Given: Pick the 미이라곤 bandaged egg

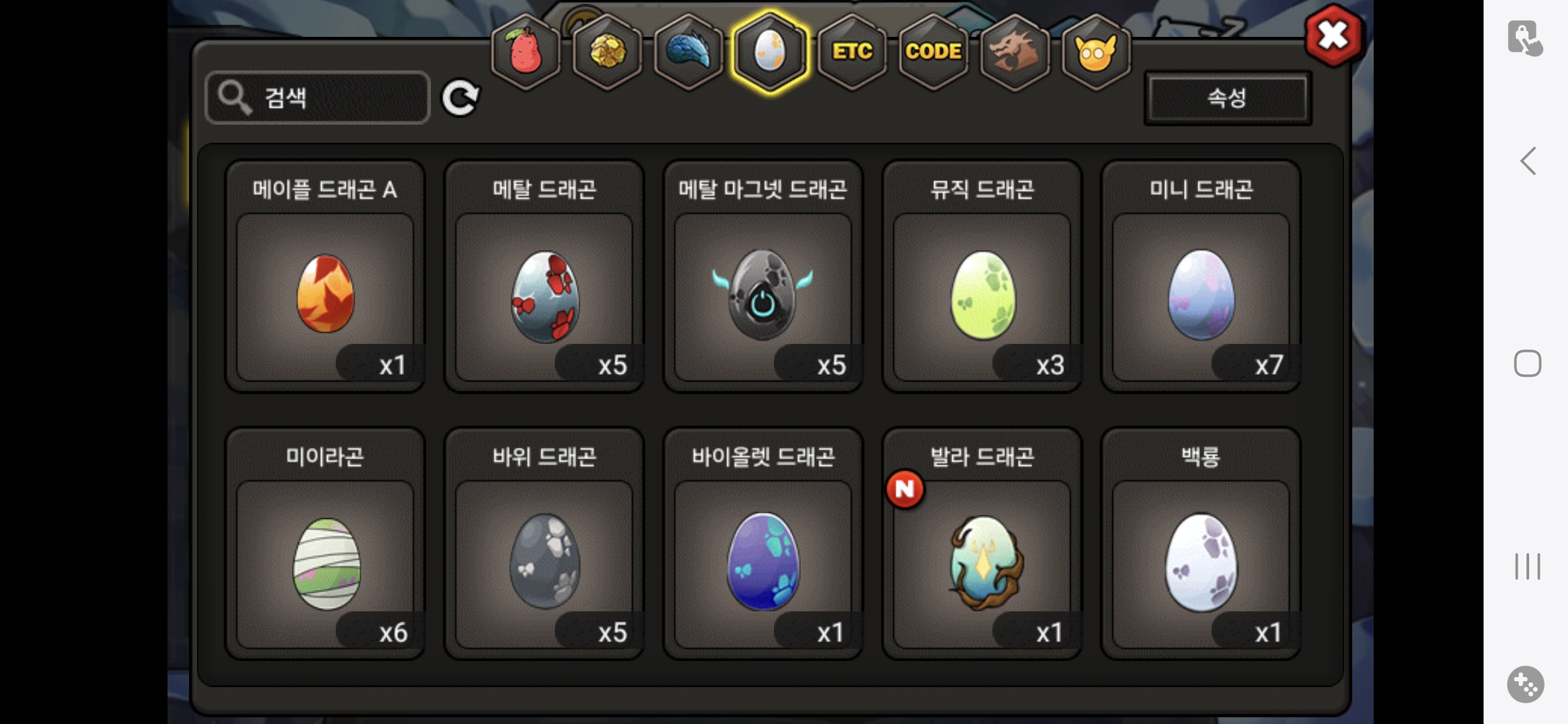Looking at the screenshot, I should tap(325, 544).
